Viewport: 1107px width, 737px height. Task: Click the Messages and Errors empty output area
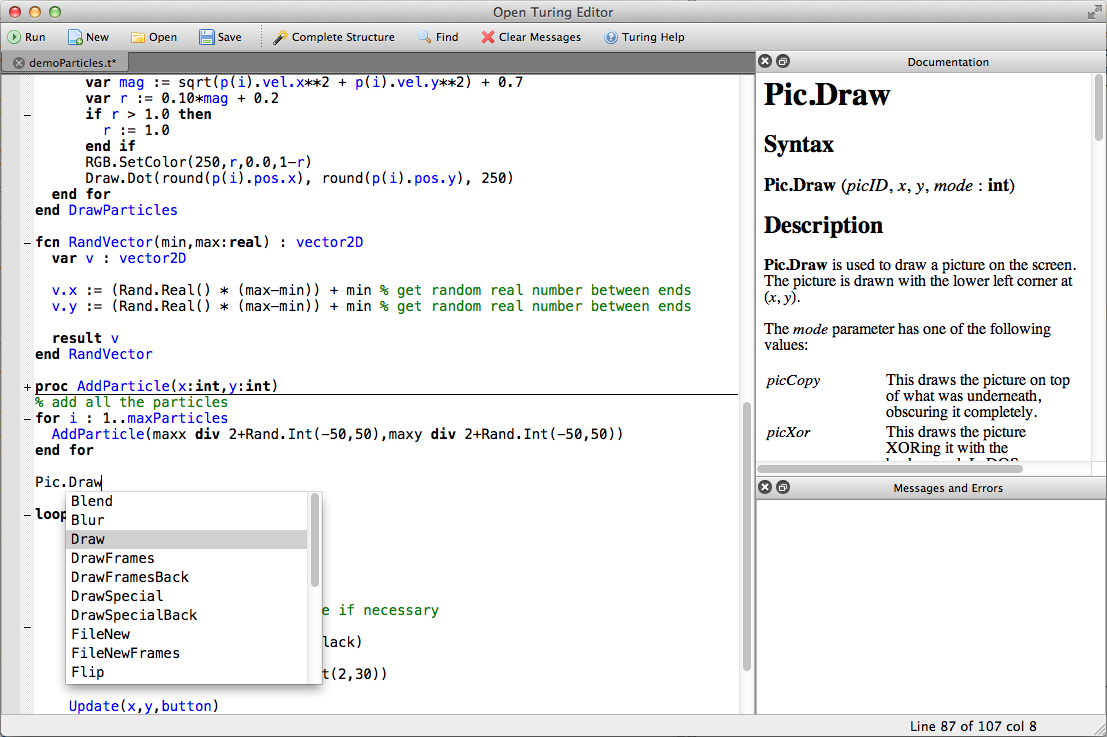coord(931,606)
